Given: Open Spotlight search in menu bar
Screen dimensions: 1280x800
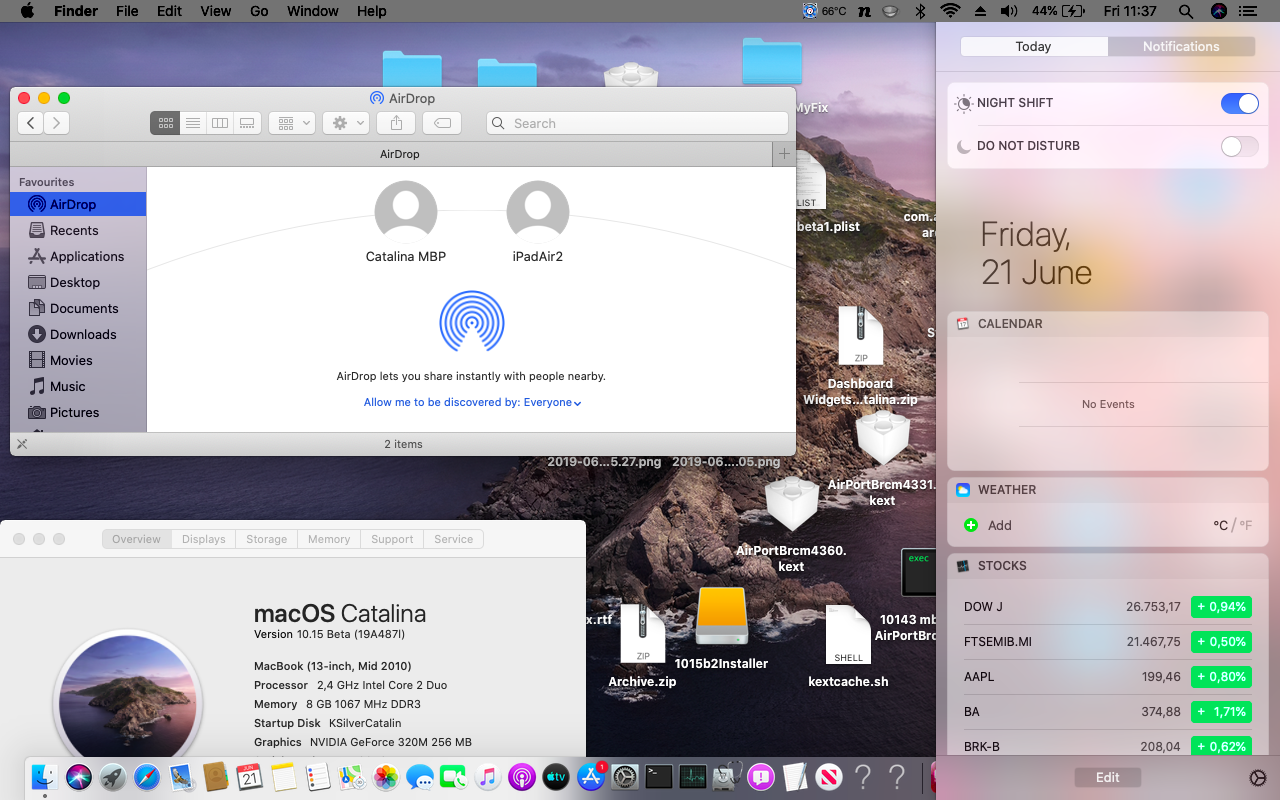Looking at the screenshot, I should click(x=1186, y=11).
